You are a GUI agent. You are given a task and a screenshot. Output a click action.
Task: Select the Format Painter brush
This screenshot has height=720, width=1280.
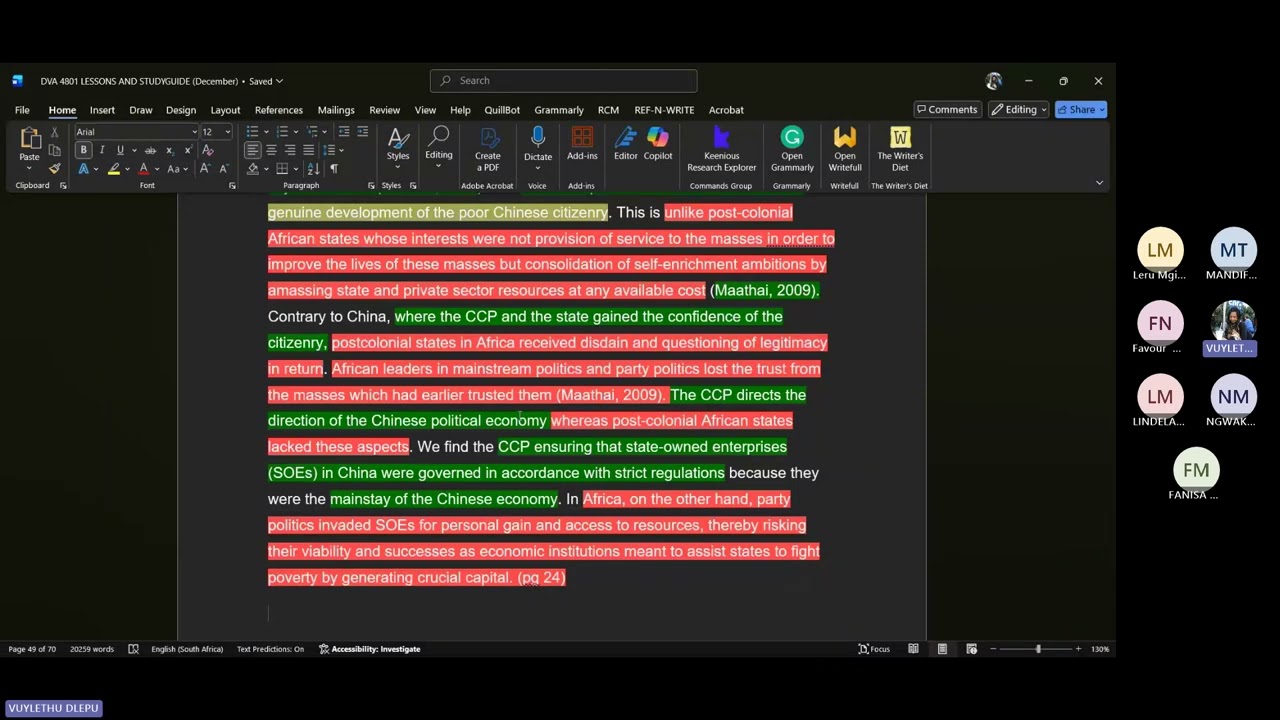coord(54,168)
